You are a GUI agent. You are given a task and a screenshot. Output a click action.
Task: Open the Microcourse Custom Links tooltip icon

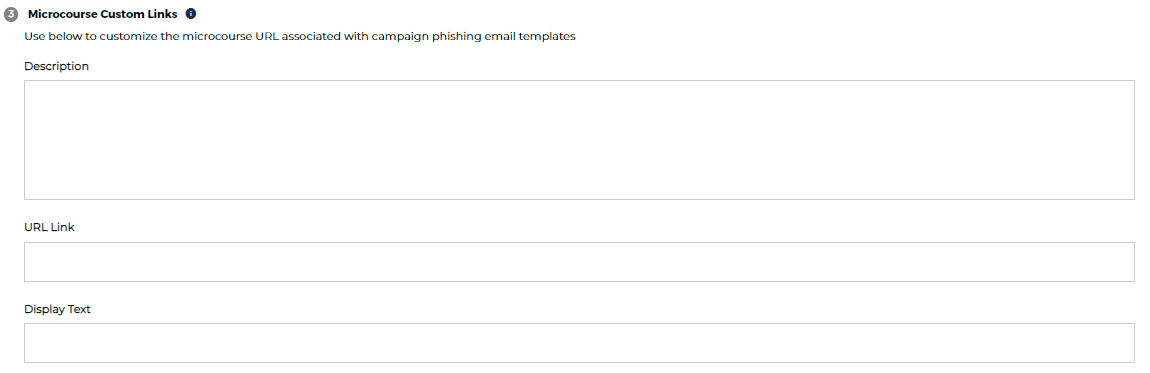coord(191,14)
